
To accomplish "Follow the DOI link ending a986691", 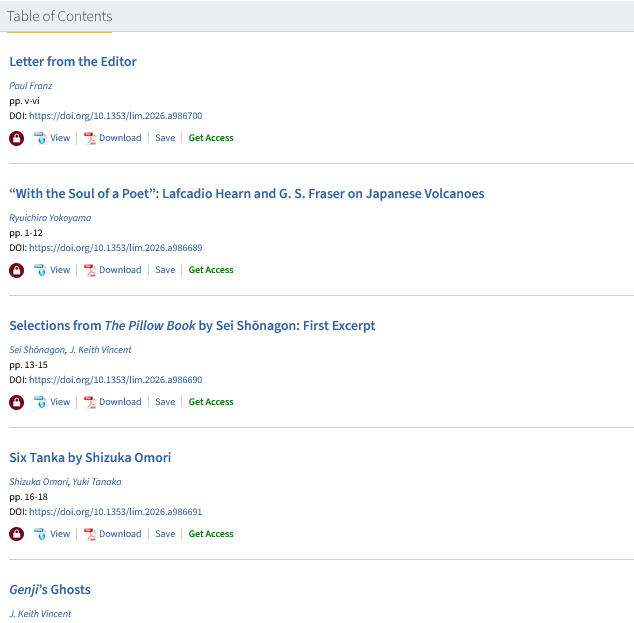I will [x=116, y=512].
